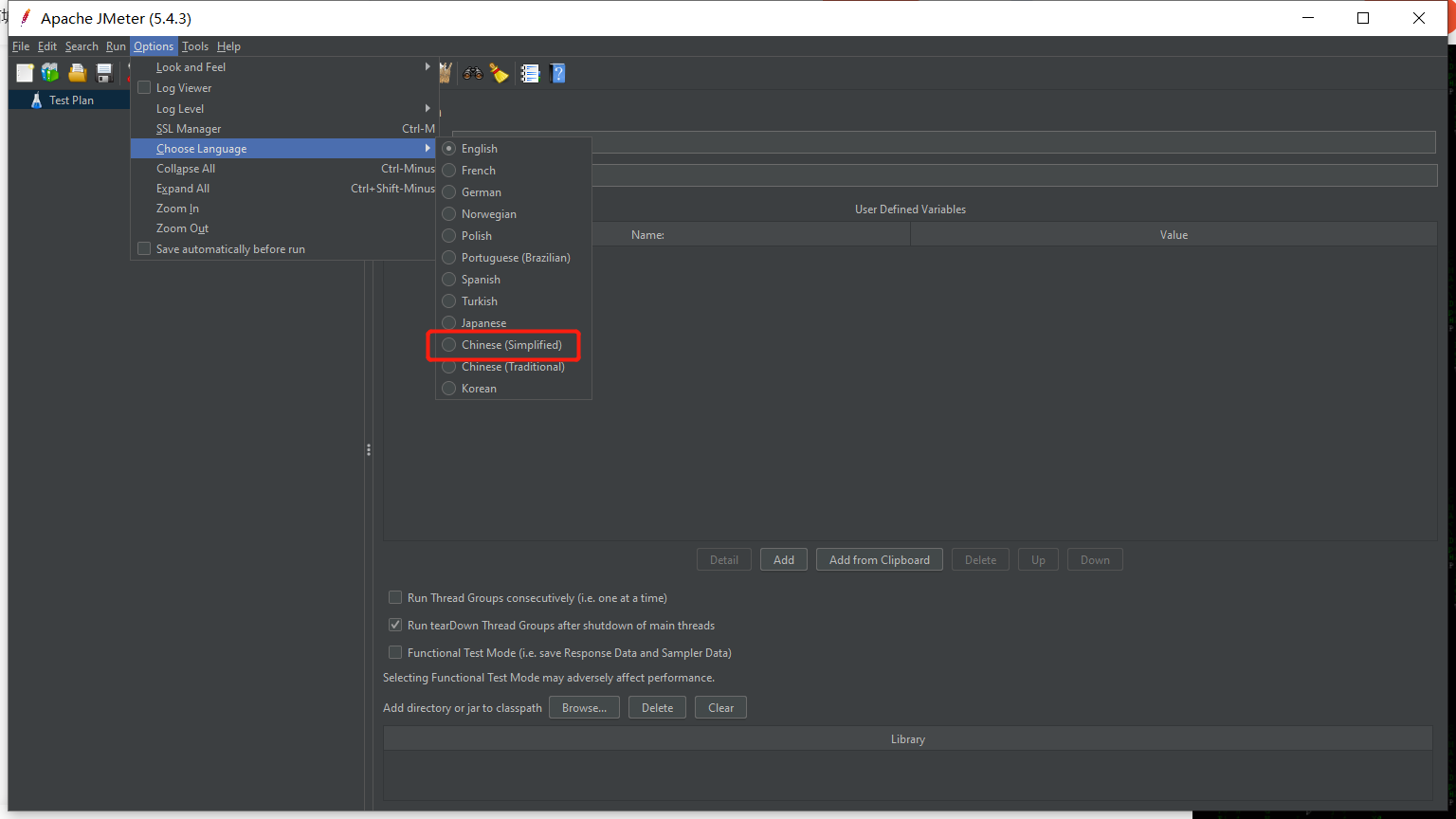This screenshot has width=1456, height=819.
Task: Click the Reset Search broom icon
Action: click(x=500, y=73)
